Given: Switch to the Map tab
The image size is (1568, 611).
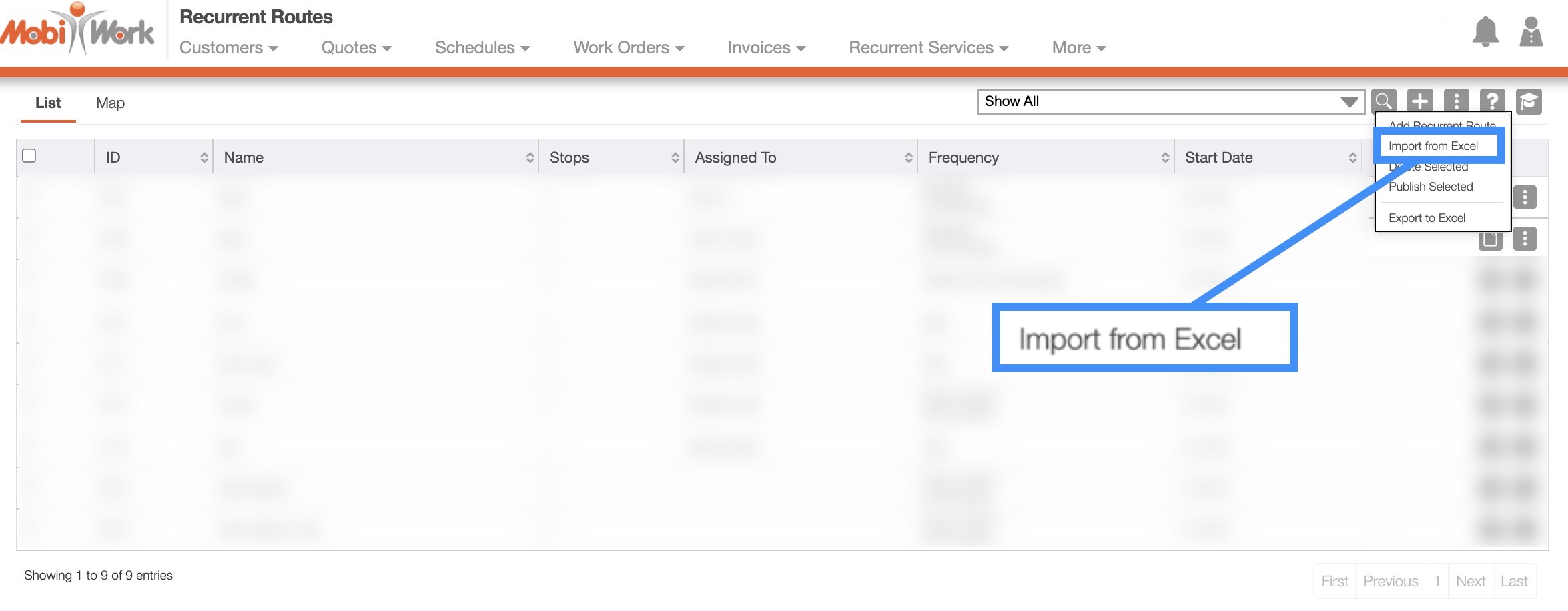Looking at the screenshot, I should point(110,103).
